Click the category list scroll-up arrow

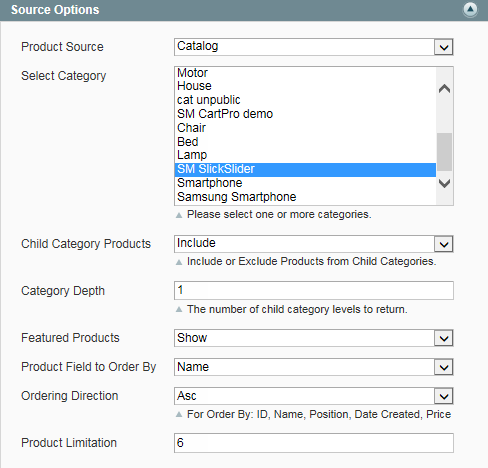(x=444, y=89)
